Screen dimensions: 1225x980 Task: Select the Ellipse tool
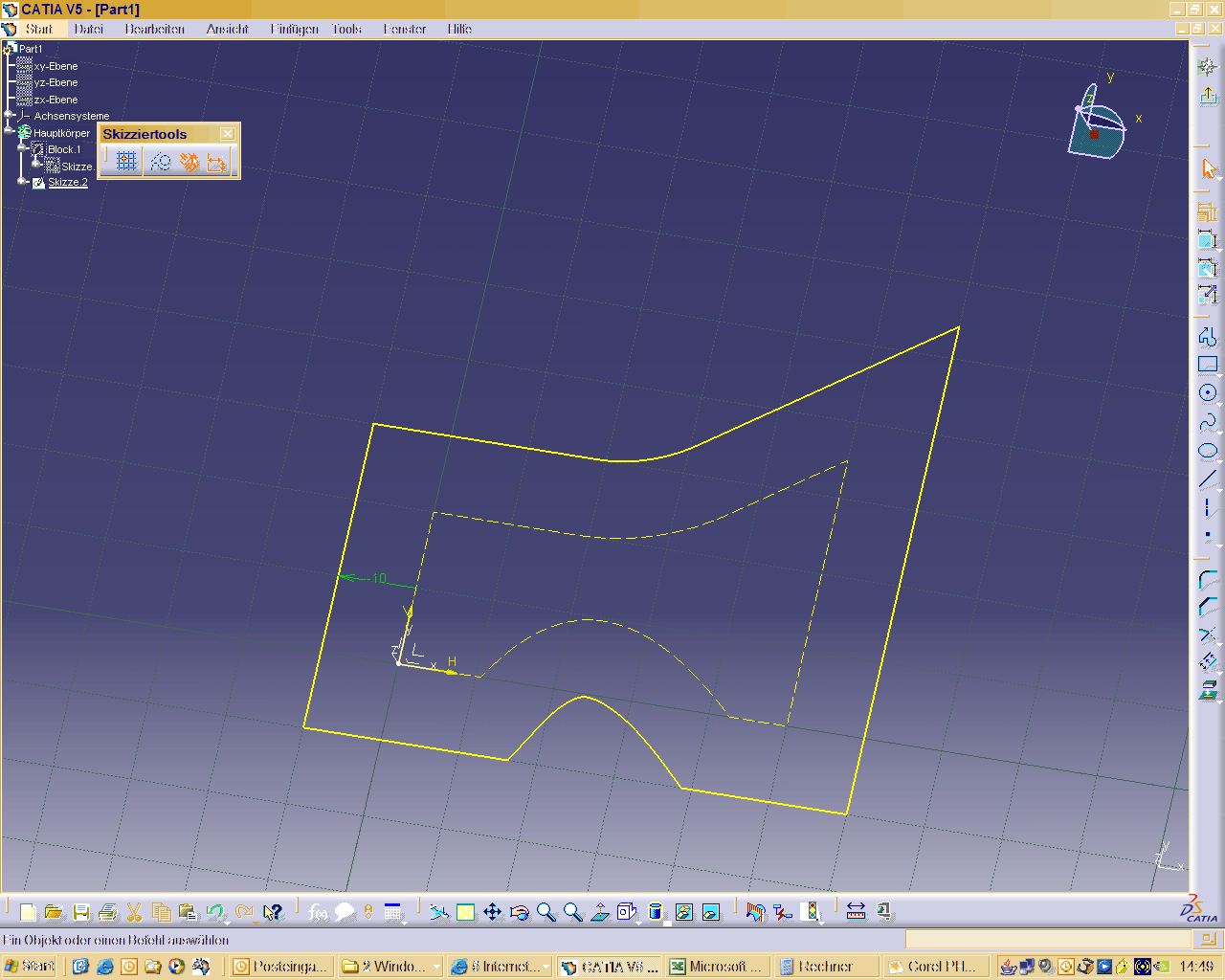point(1208,451)
